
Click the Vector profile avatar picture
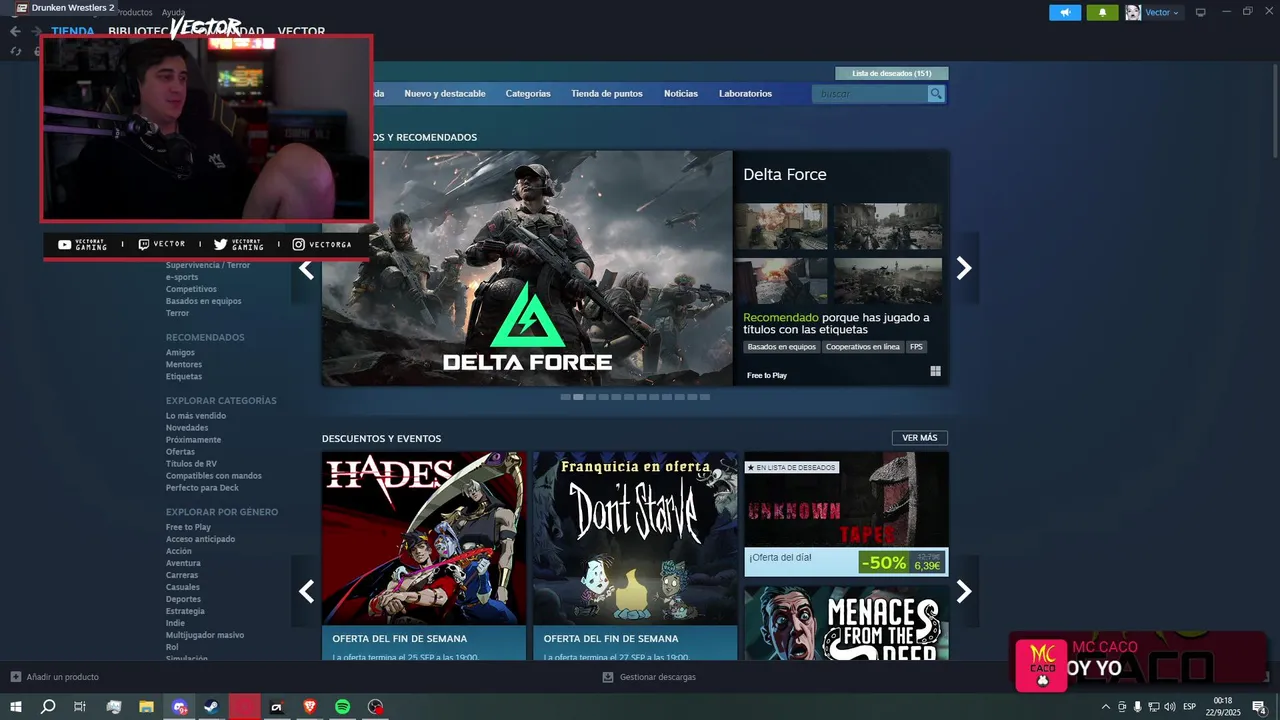(1133, 12)
